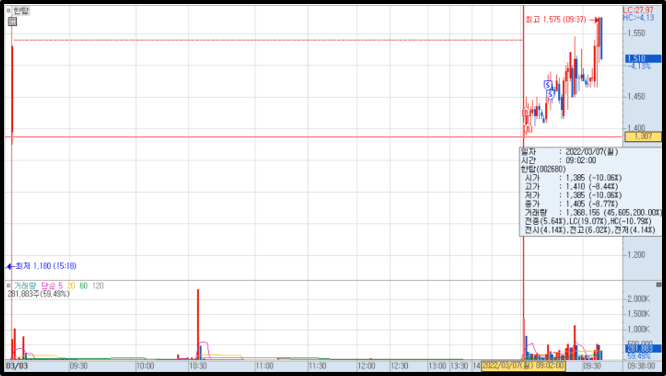The height and width of the screenshot is (376, 666).
Task: Click the upper S sell marker
Action: 548,85
